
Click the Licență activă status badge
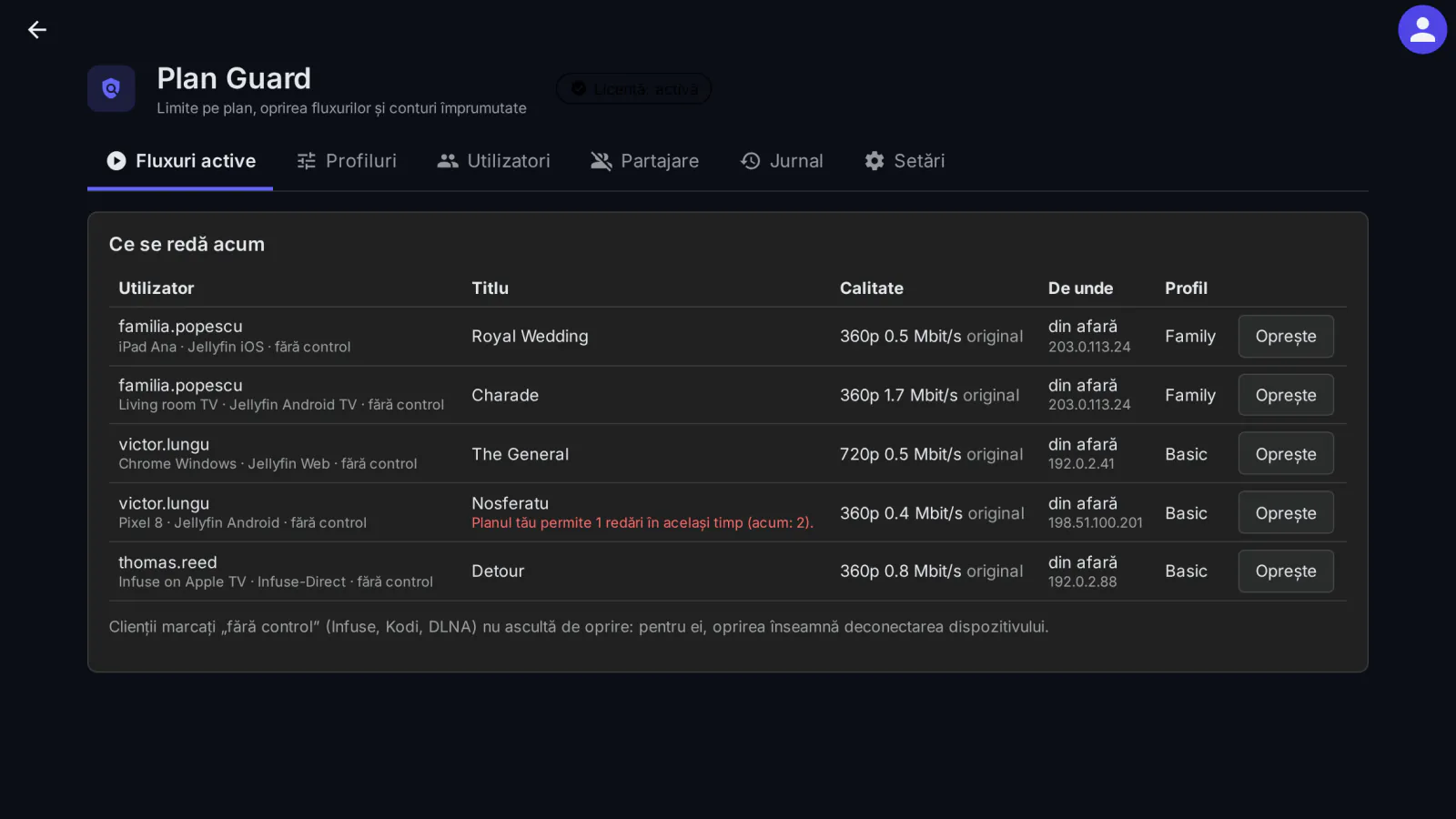click(x=634, y=89)
